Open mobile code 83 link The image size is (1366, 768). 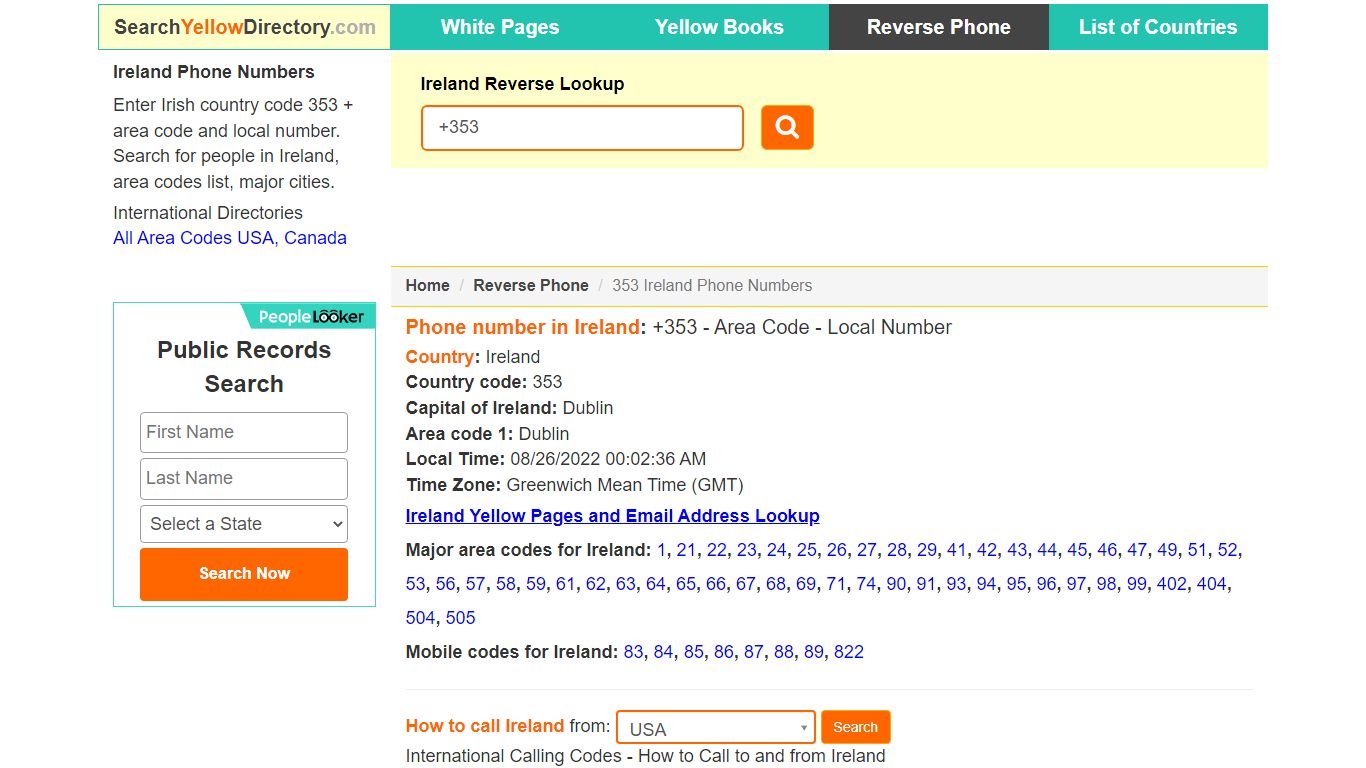633,652
